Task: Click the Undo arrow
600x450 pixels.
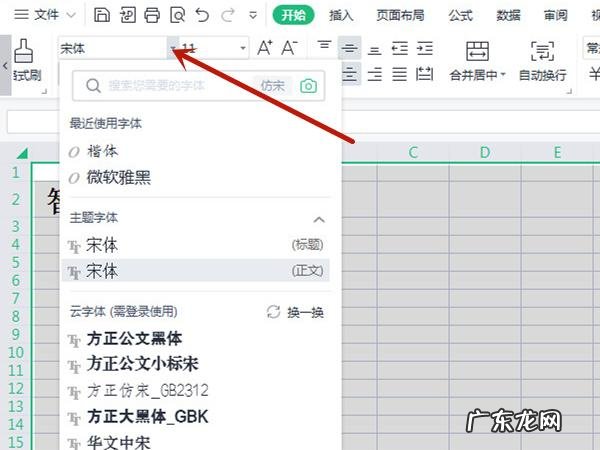Action: [202, 15]
